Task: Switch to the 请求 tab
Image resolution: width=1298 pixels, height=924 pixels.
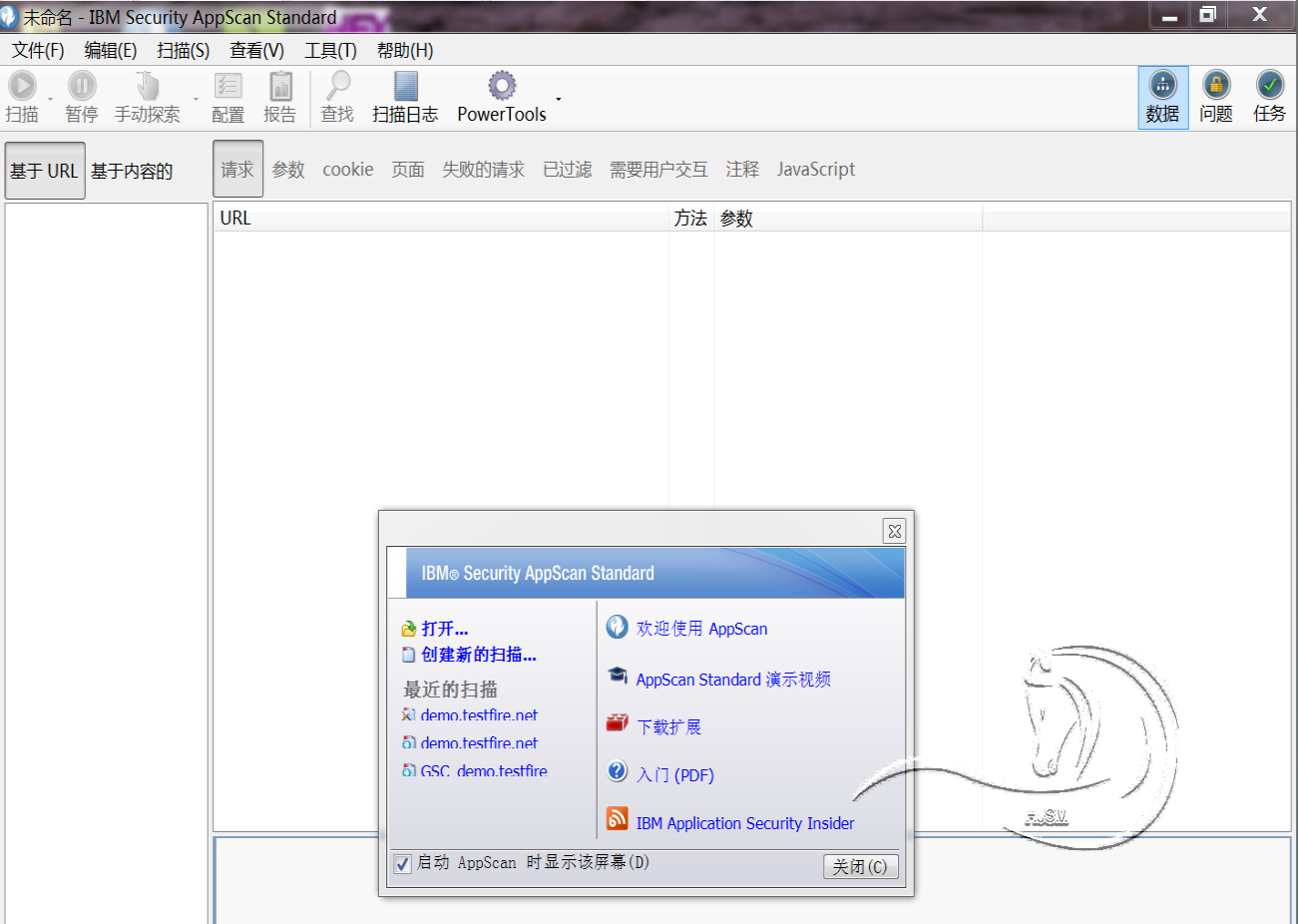Action: (x=237, y=169)
